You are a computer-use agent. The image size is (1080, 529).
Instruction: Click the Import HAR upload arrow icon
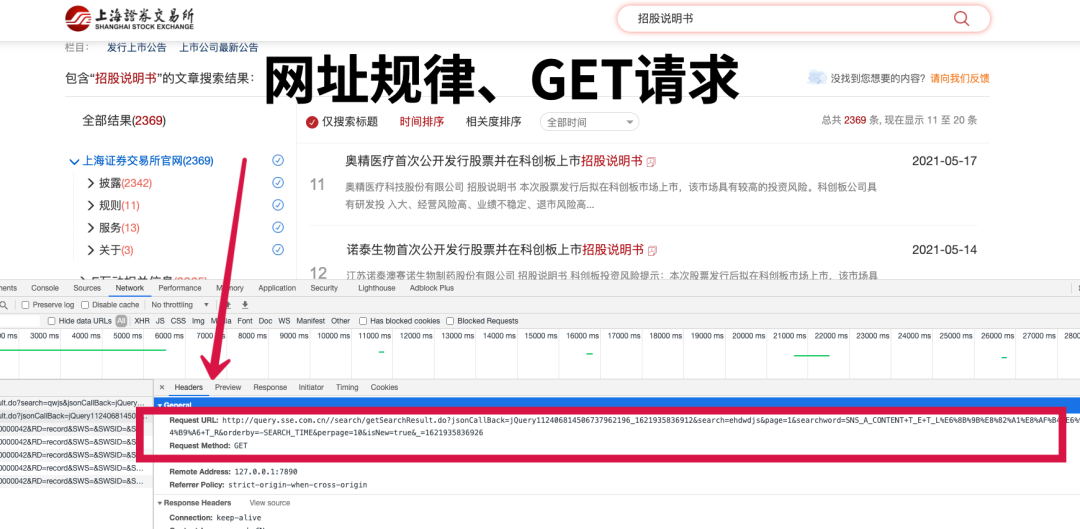pyautogui.click(x=229, y=304)
